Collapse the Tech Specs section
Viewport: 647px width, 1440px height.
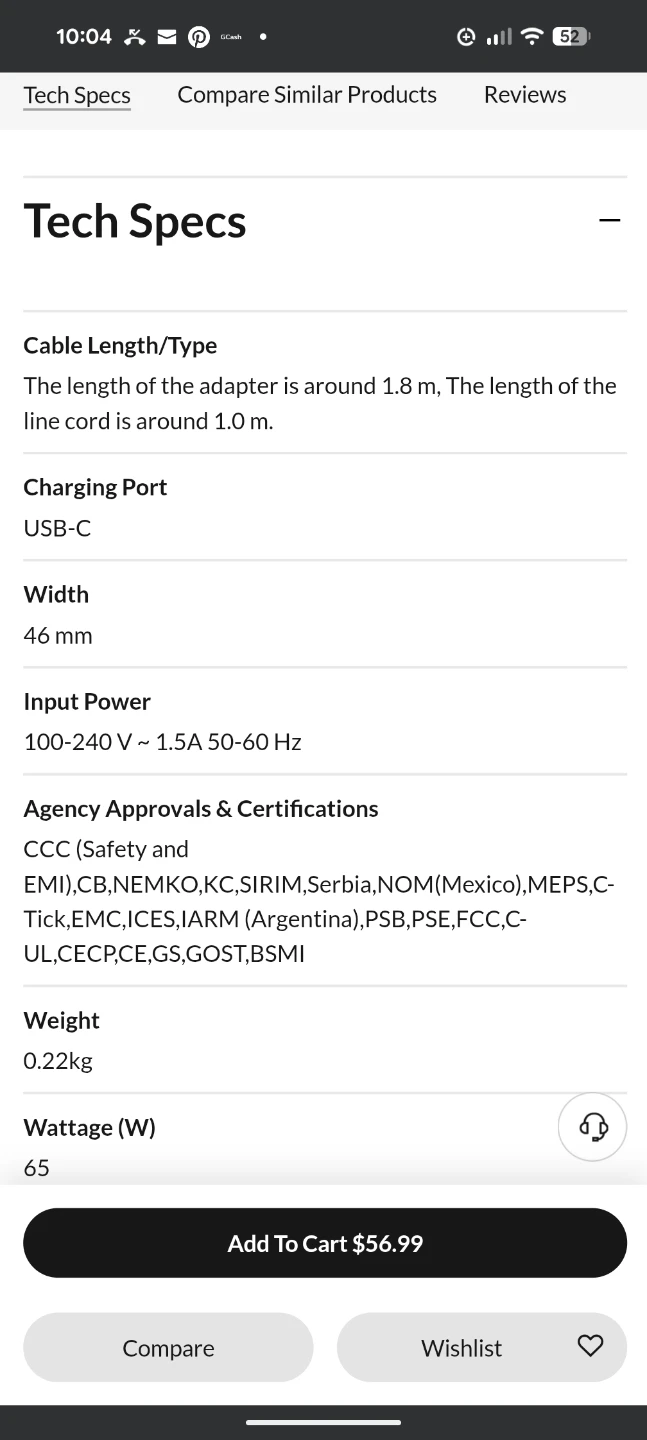609,220
